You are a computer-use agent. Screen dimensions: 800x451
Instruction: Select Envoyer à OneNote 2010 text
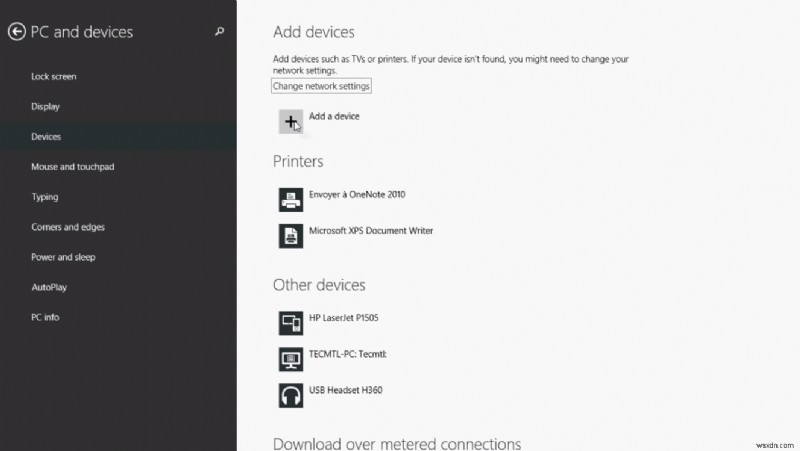pos(357,194)
